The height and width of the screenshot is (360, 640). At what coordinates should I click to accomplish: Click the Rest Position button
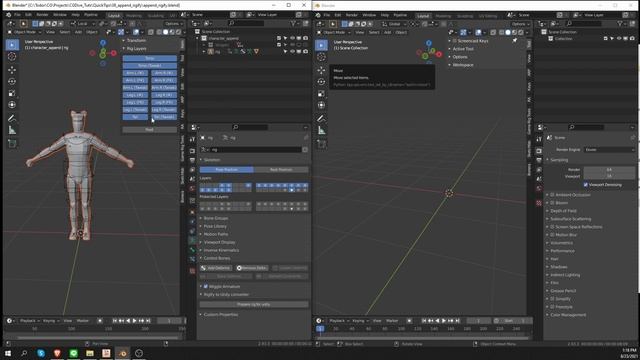(x=281, y=169)
